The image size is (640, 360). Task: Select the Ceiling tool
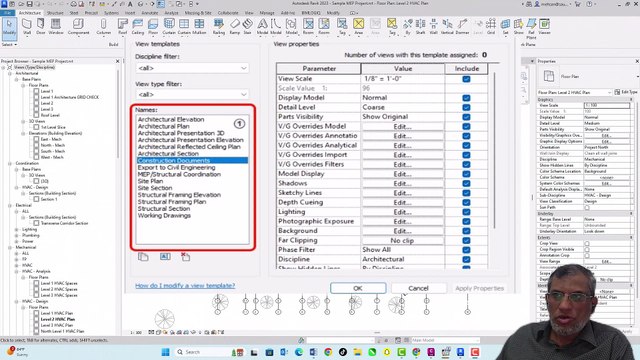pyautogui.click(x=138, y=27)
